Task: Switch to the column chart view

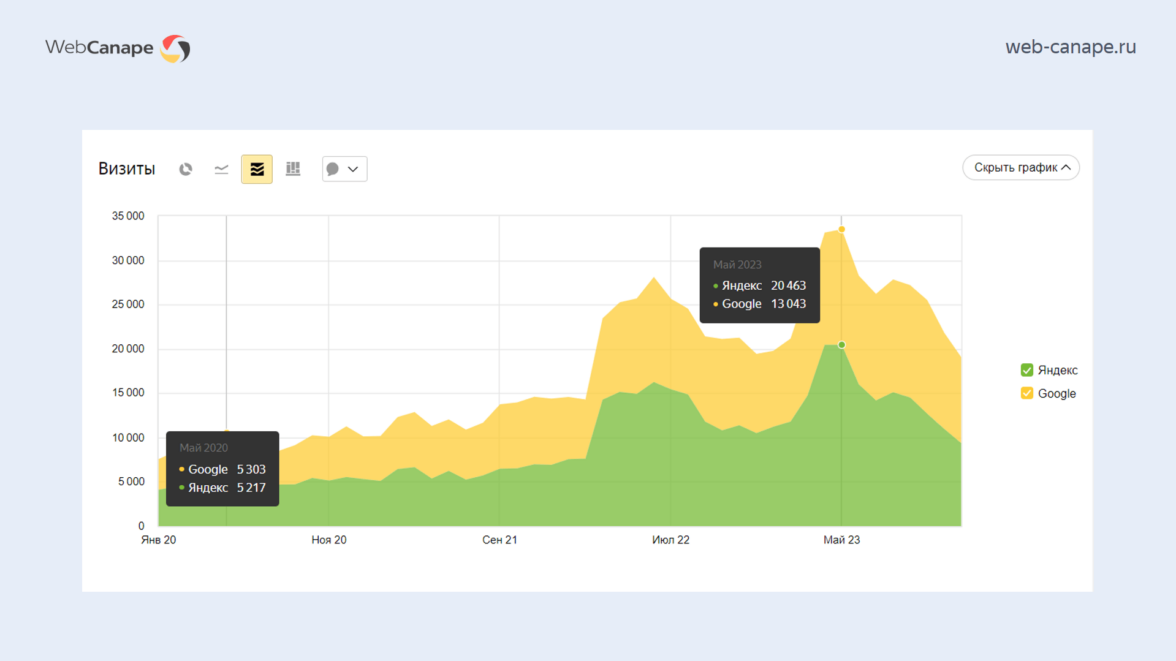Action: point(293,169)
